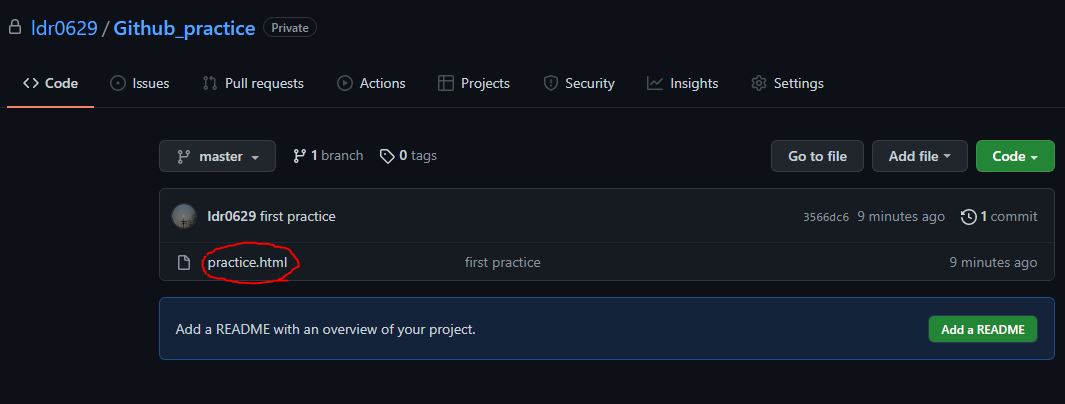1065x404 pixels.
Task: Click 9 minutes ago beside commit hash
Action: [901, 217]
